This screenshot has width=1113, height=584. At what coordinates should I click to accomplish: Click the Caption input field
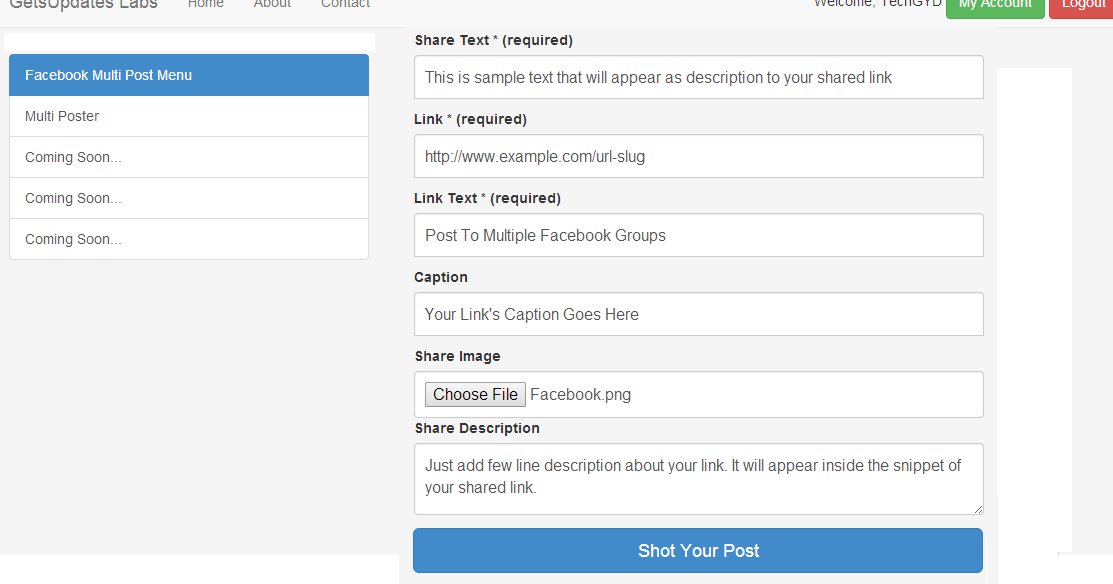coord(698,315)
